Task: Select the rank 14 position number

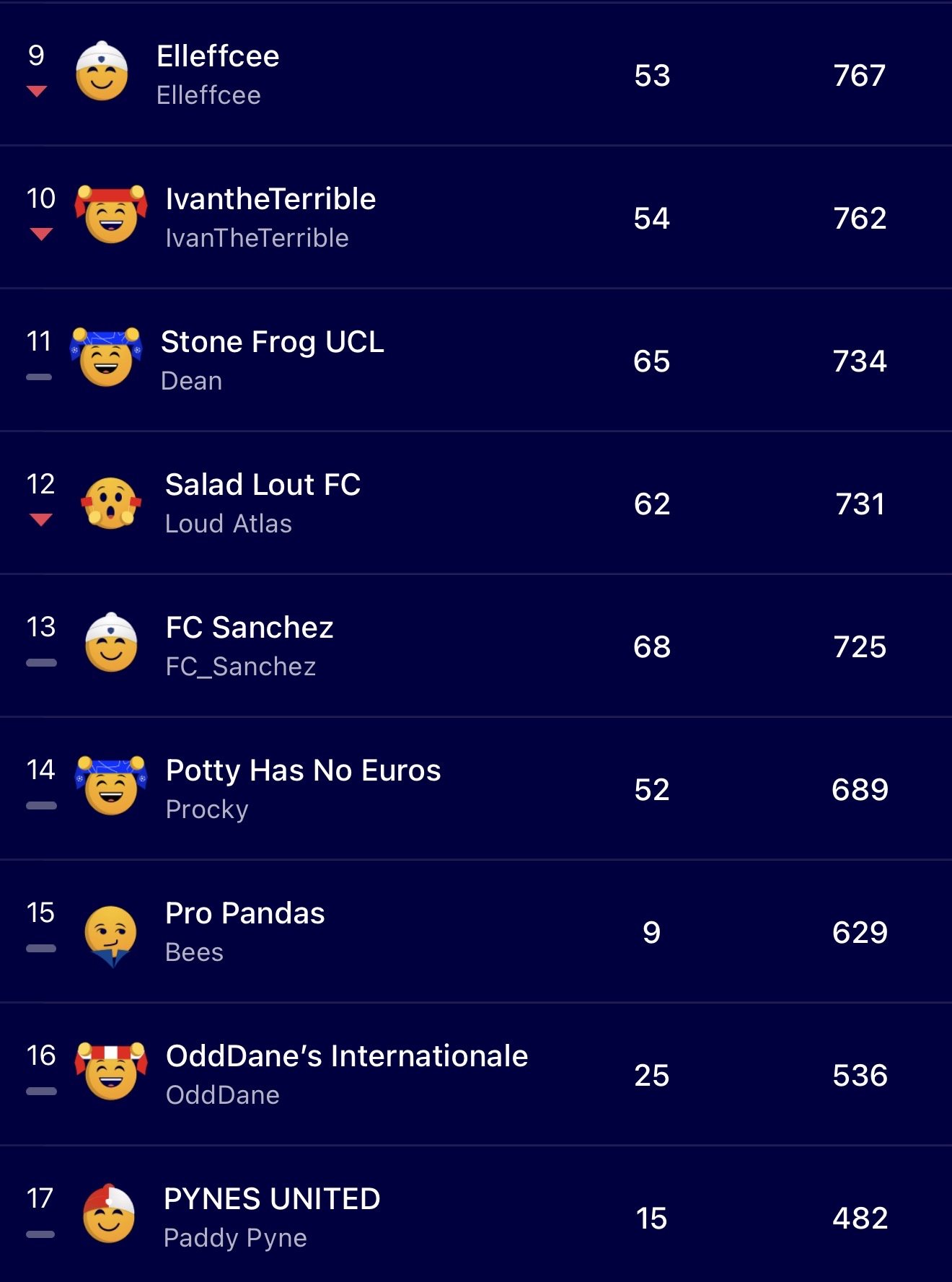Action: coord(41,770)
